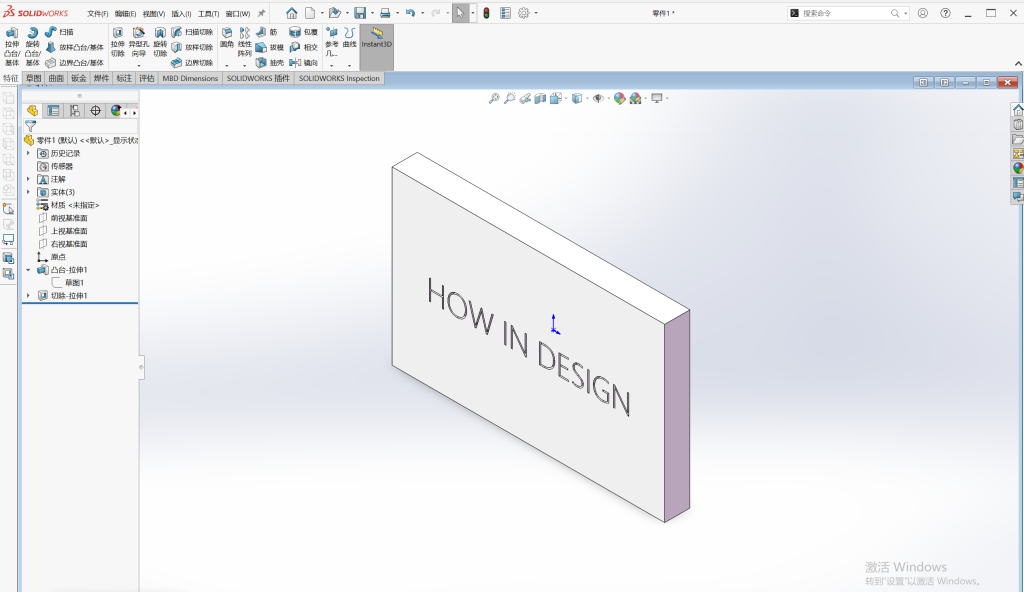This screenshot has width=1024, height=592.
Task: Open the dropdown arrow under 圆角
Action: tap(227, 65)
